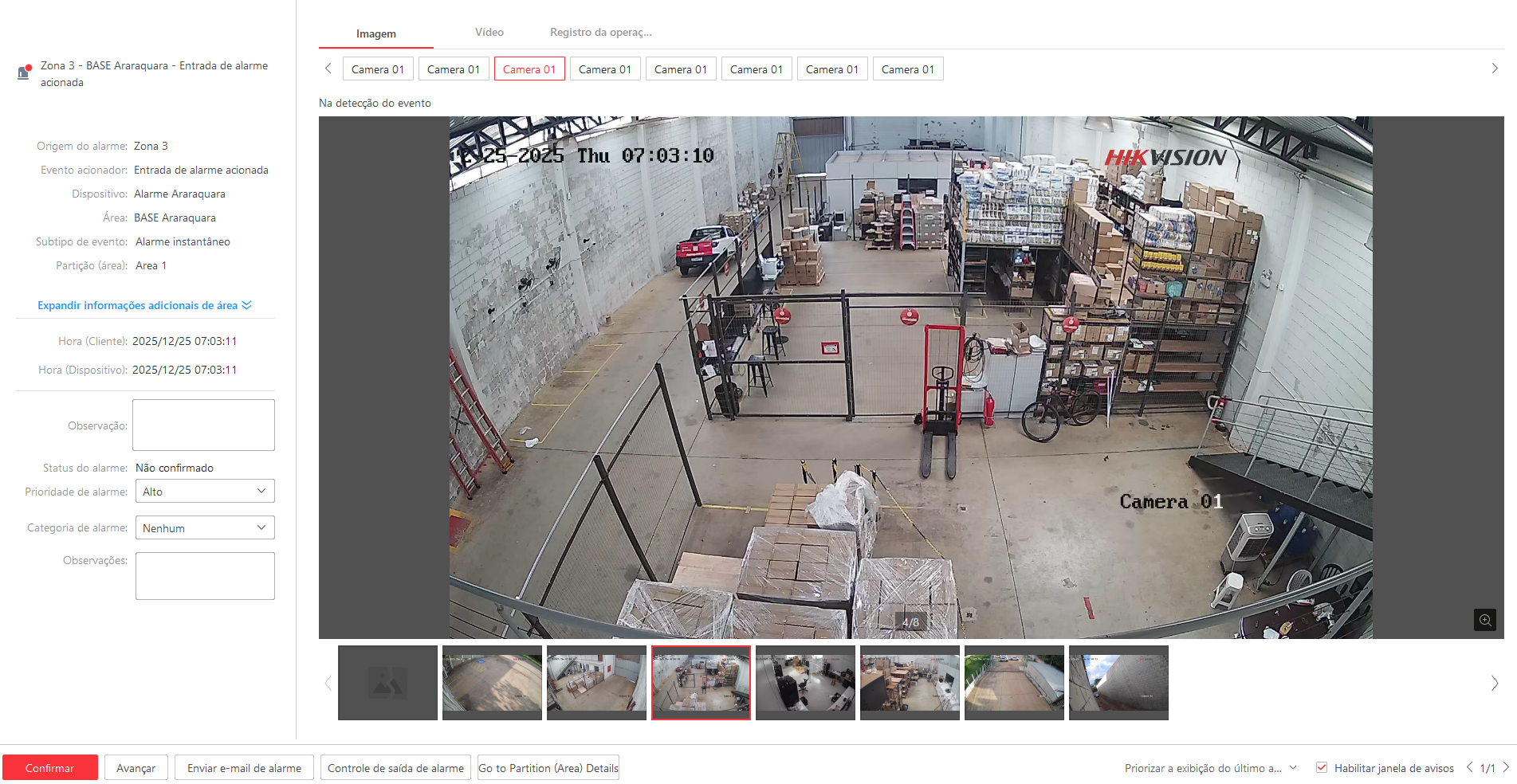Open Prioridade de alarme dropdown
This screenshot has height=784, width=1517.
pos(205,492)
